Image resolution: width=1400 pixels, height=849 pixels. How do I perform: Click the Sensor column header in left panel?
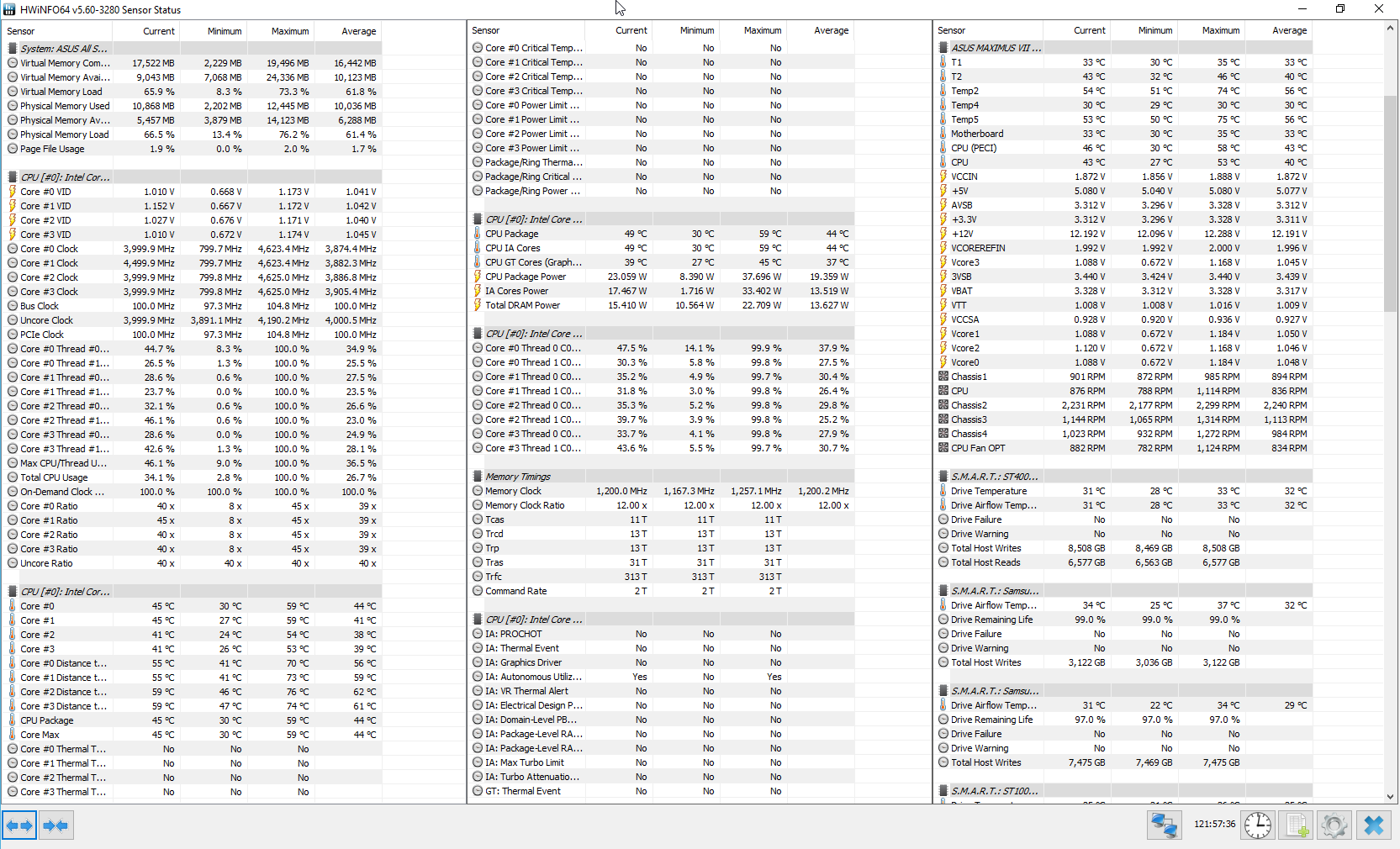[x=21, y=31]
